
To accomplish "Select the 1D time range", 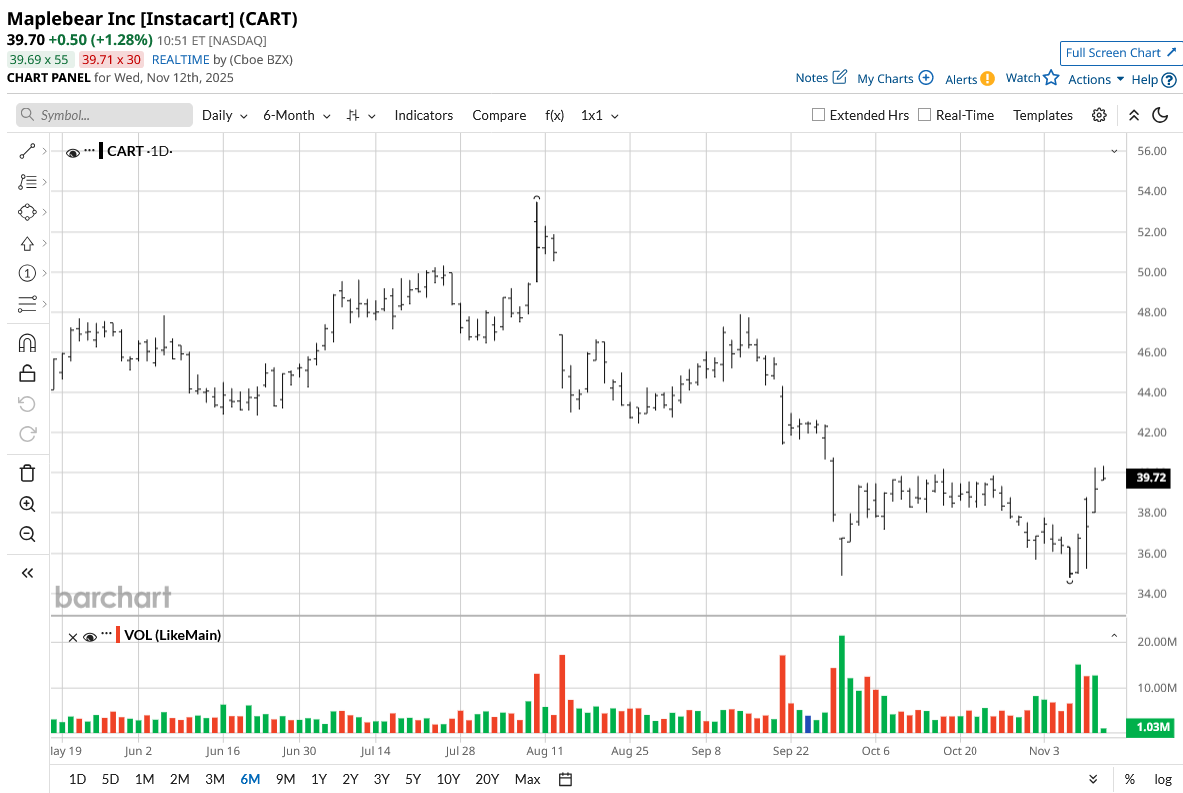I will (77, 779).
